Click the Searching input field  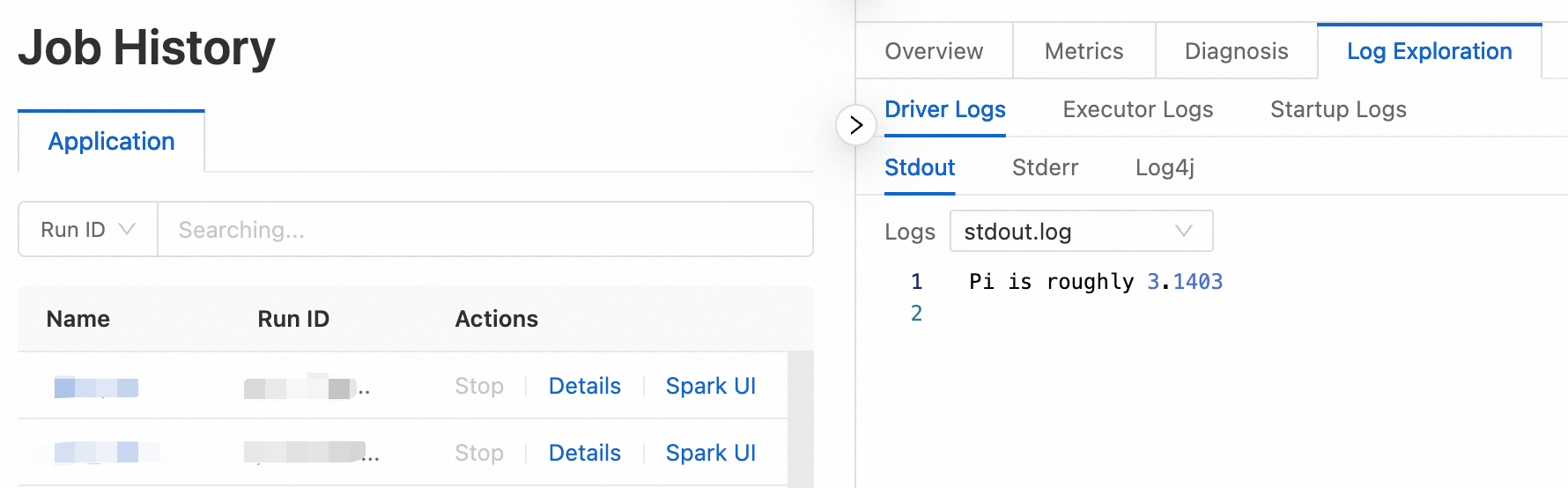(484, 230)
